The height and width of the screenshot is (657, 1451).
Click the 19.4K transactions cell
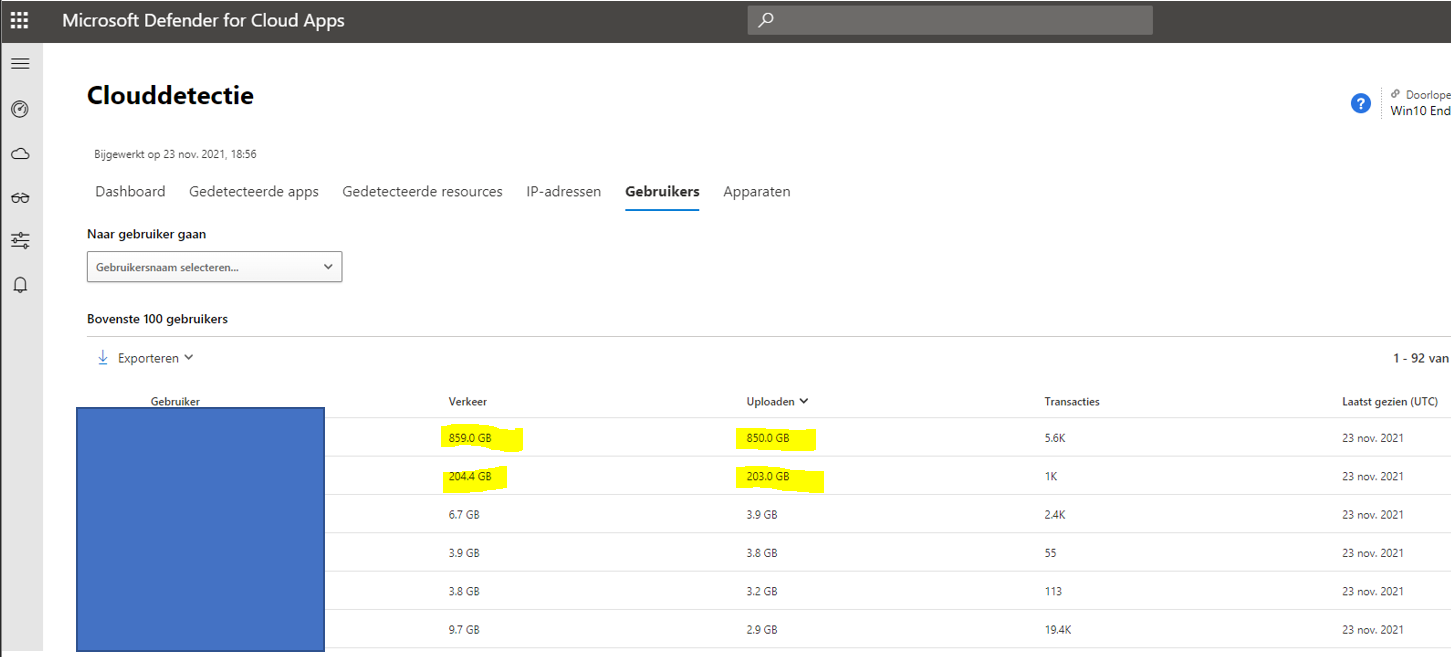click(x=1058, y=629)
